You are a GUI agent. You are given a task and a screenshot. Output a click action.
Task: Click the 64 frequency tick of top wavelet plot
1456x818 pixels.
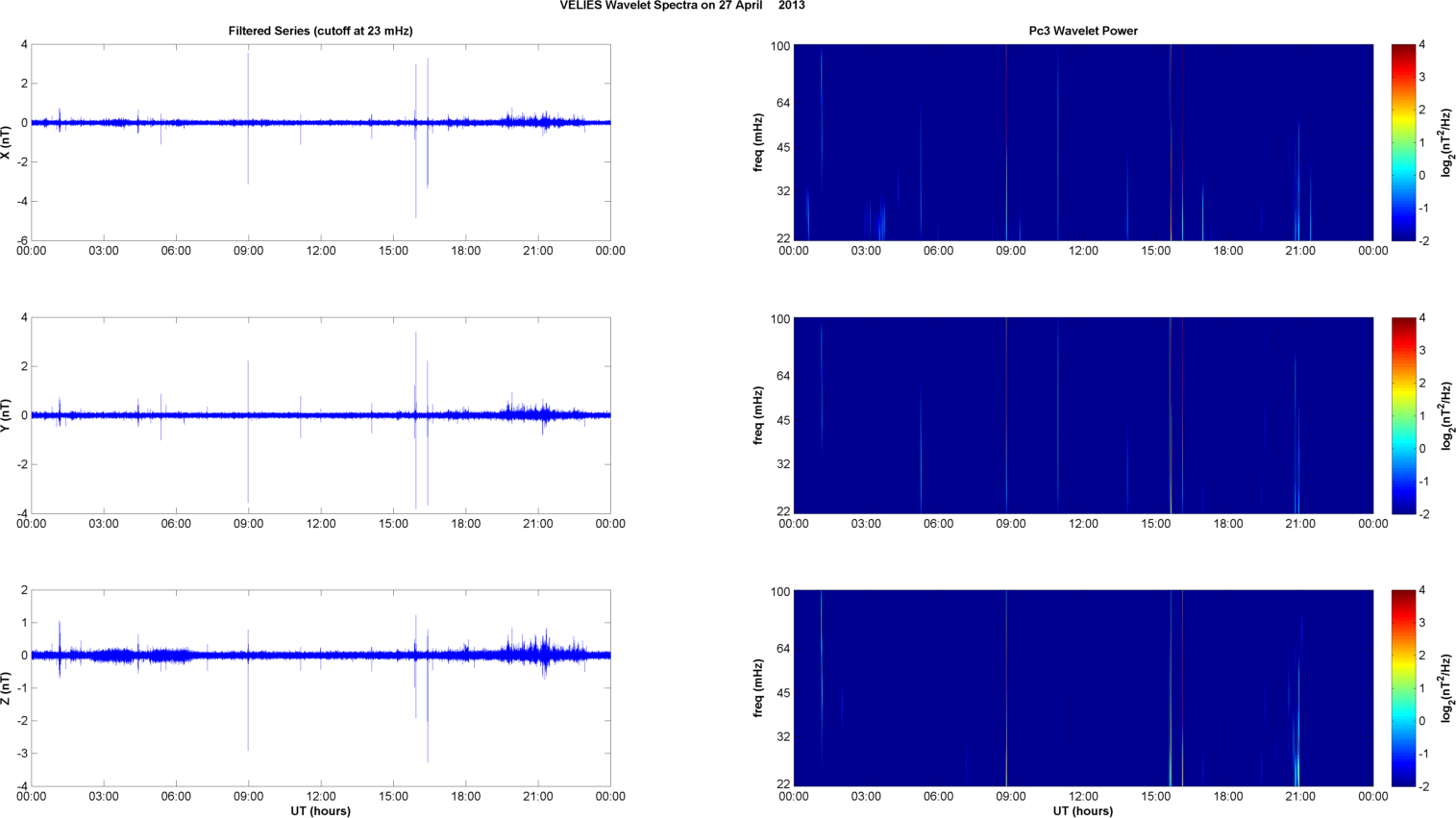click(782, 103)
